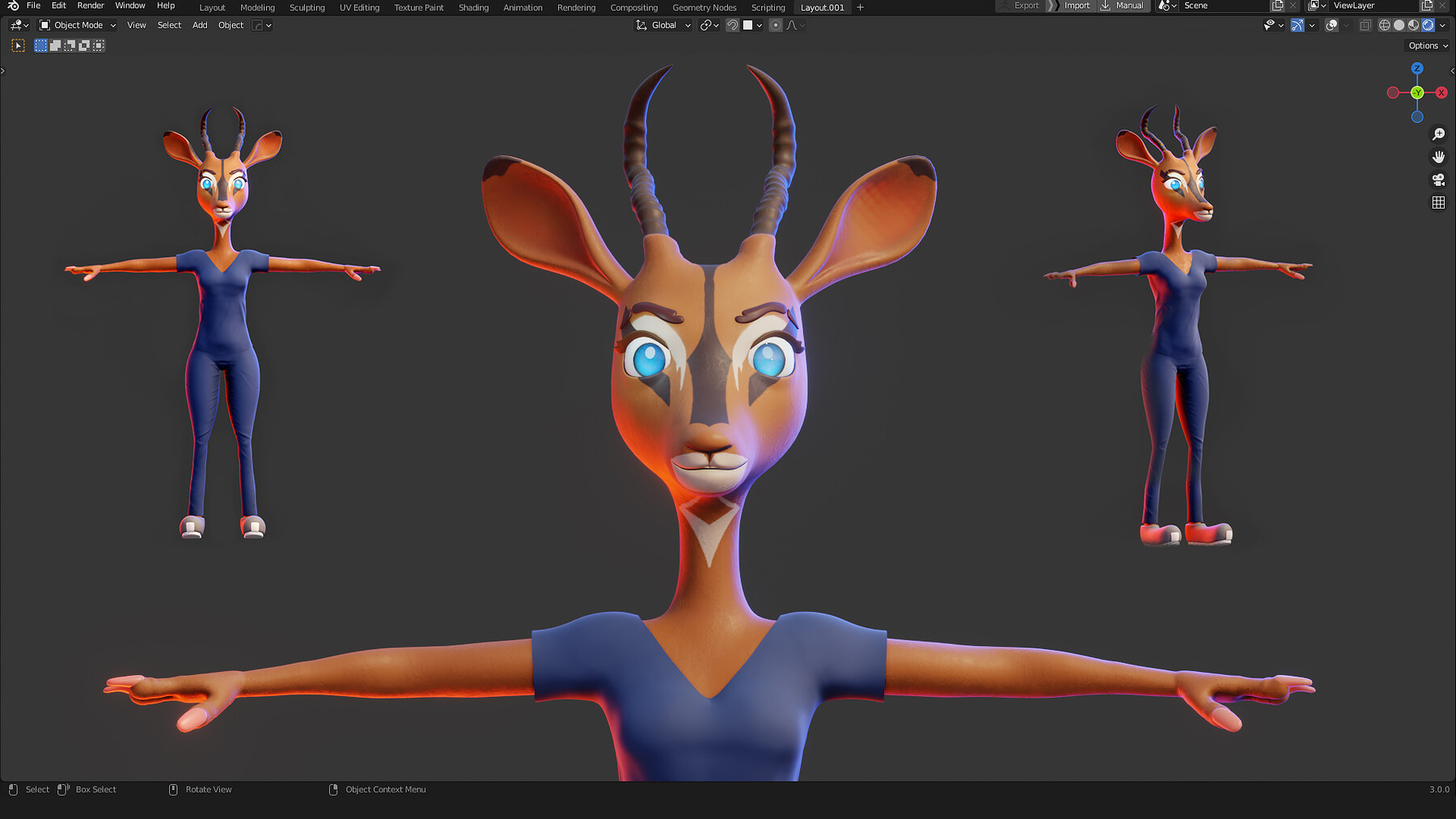Click the Blender logo icon
The width and height of the screenshot is (1456, 819).
click(x=13, y=6)
